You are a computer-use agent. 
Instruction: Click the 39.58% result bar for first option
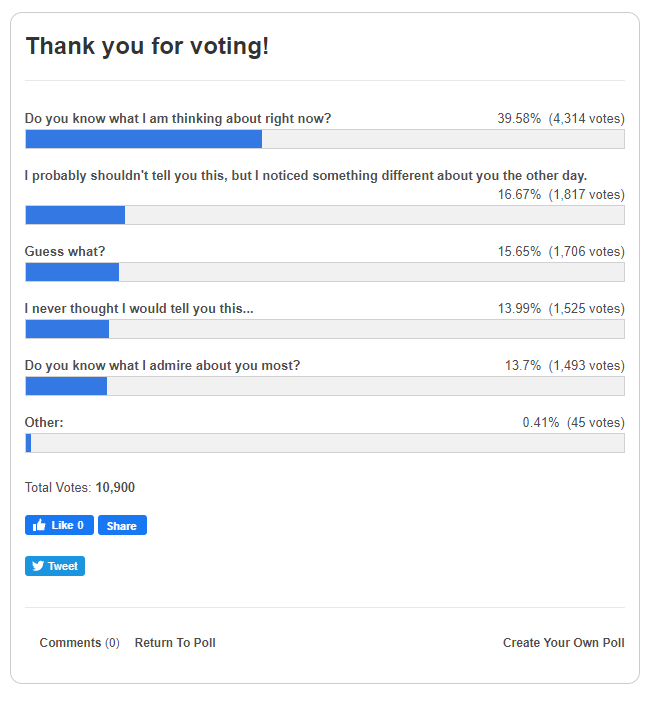coord(325,139)
